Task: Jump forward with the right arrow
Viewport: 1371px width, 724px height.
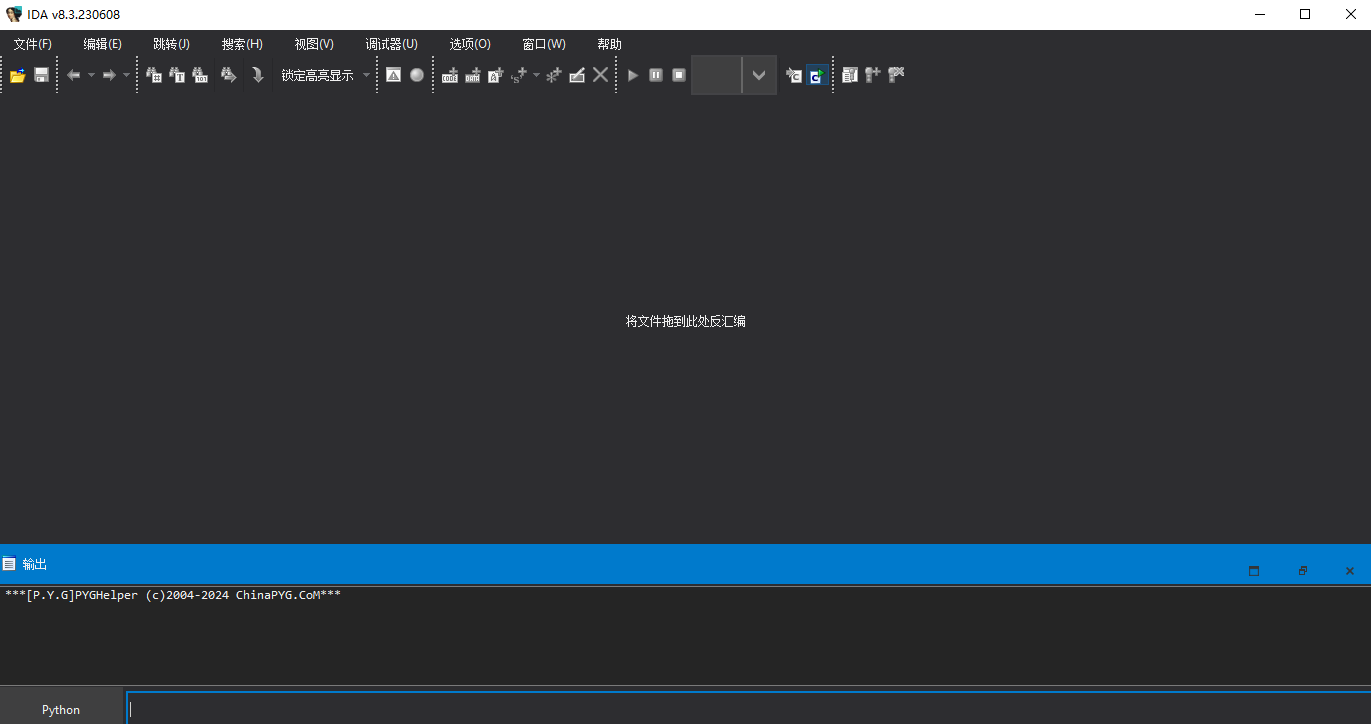Action: coord(109,75)
